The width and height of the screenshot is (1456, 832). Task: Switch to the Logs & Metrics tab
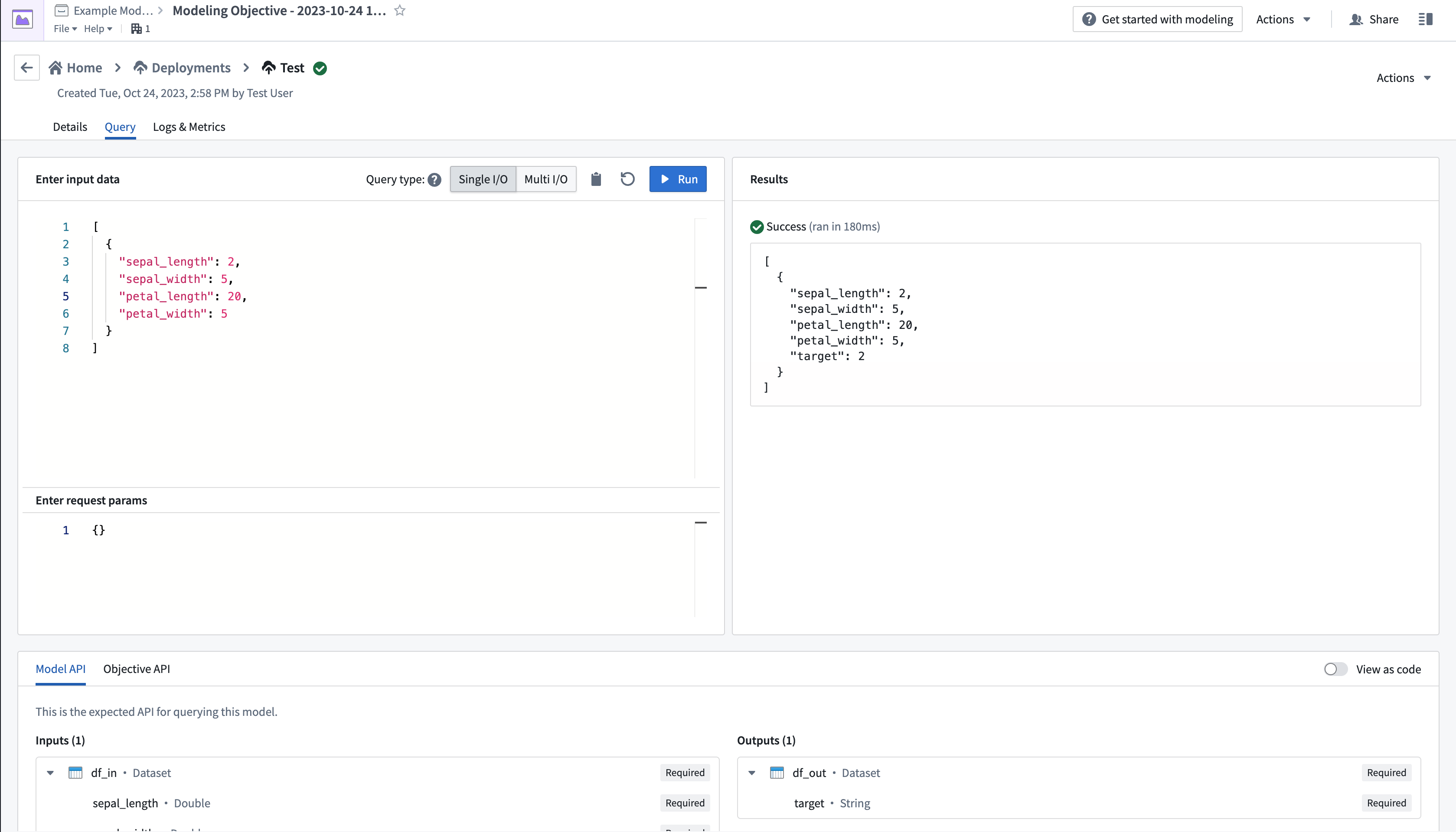coord(189,127)
